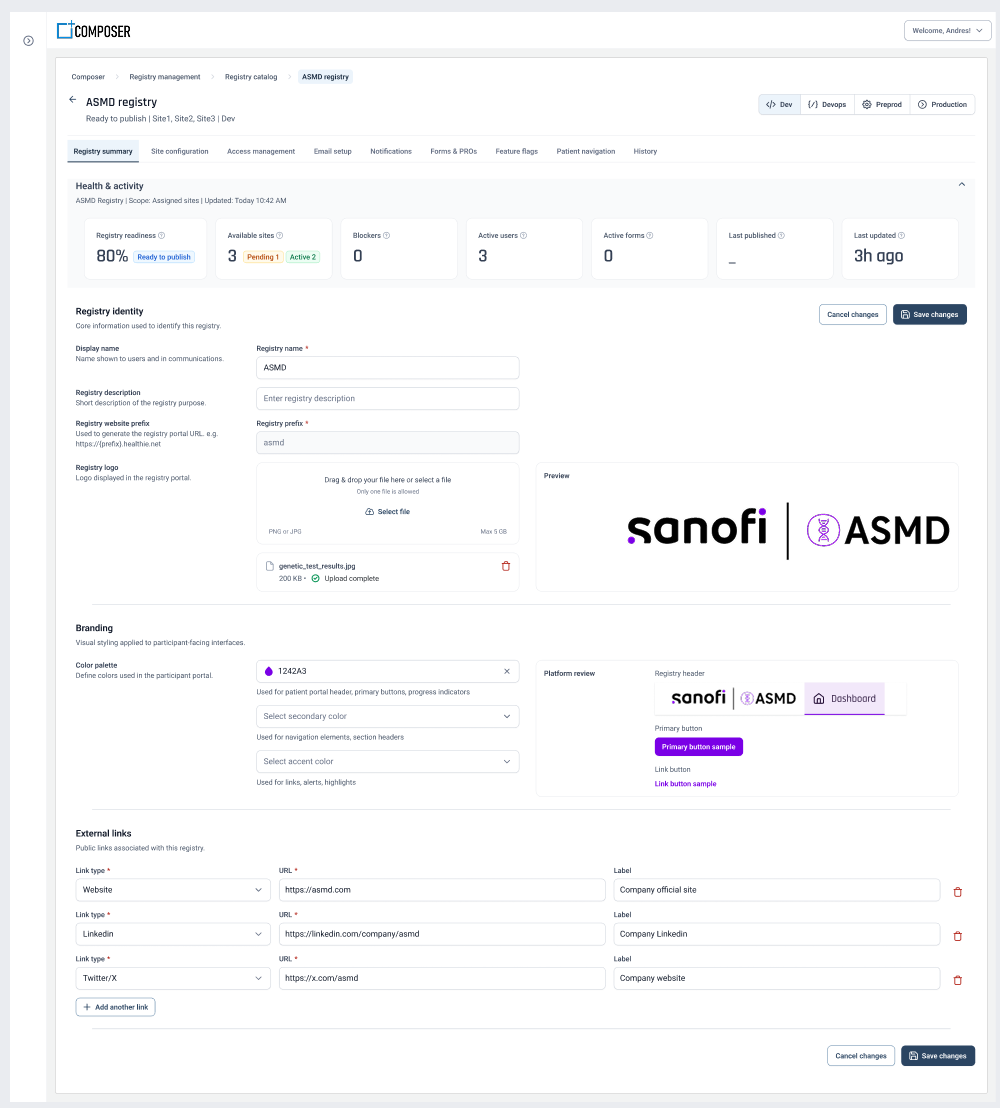
Task: Open the Patient navigation tab
Action: (x=586, y=151)
